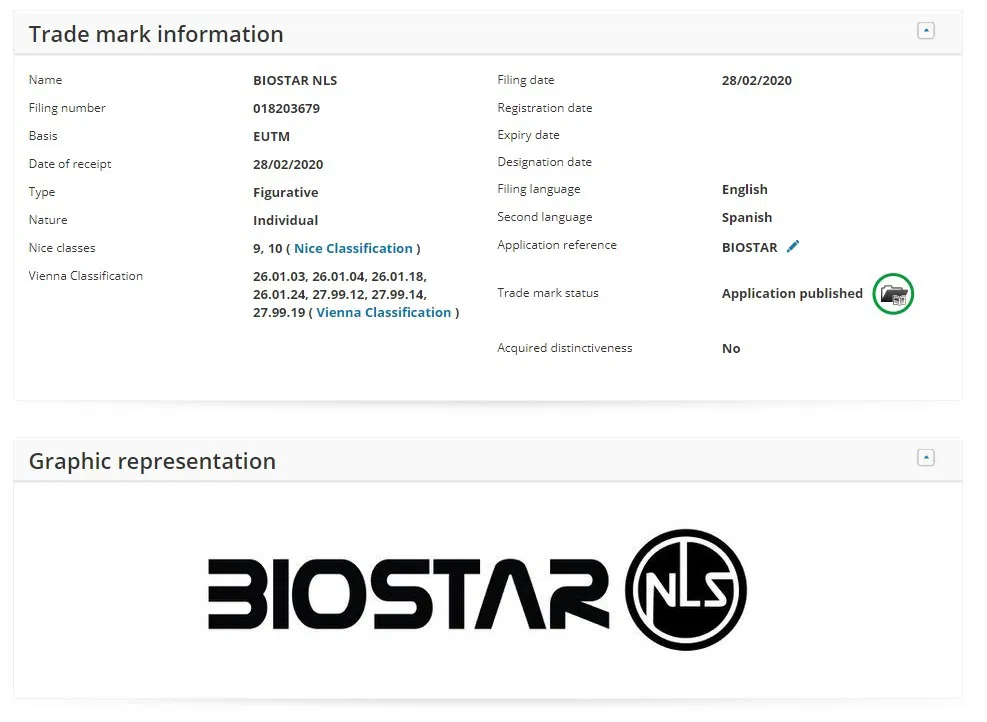Select the Second language entry Spanish
Viewport: 987px width, 722px height.
746,217
